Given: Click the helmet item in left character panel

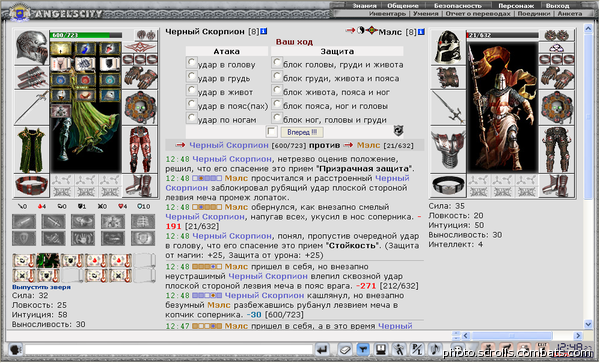Looking at the screenshot, I should coord(32,47).
